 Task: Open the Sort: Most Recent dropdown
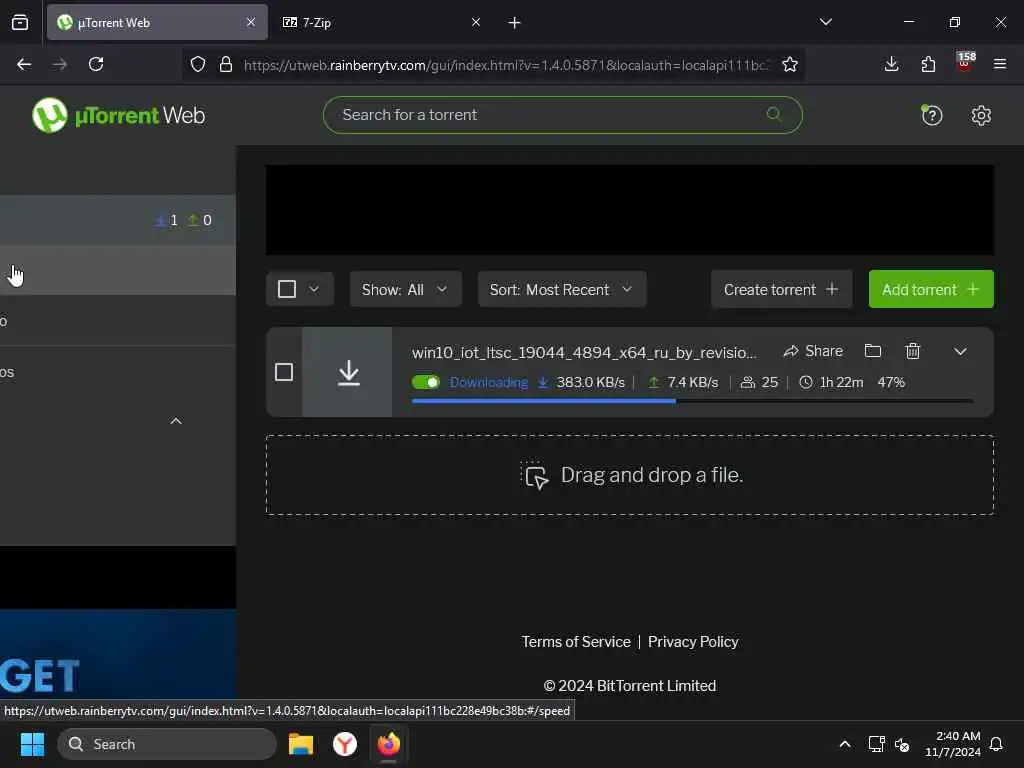pyautogui.click(x=562, y=289)
